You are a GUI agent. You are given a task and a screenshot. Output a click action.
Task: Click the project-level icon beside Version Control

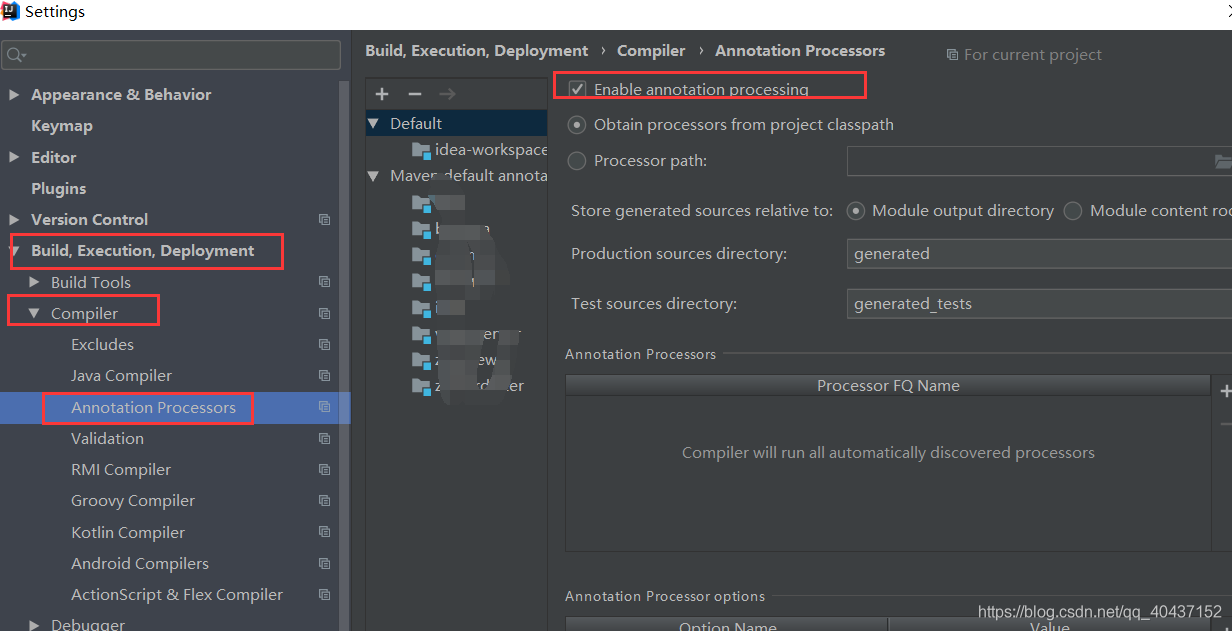point(324,220)
